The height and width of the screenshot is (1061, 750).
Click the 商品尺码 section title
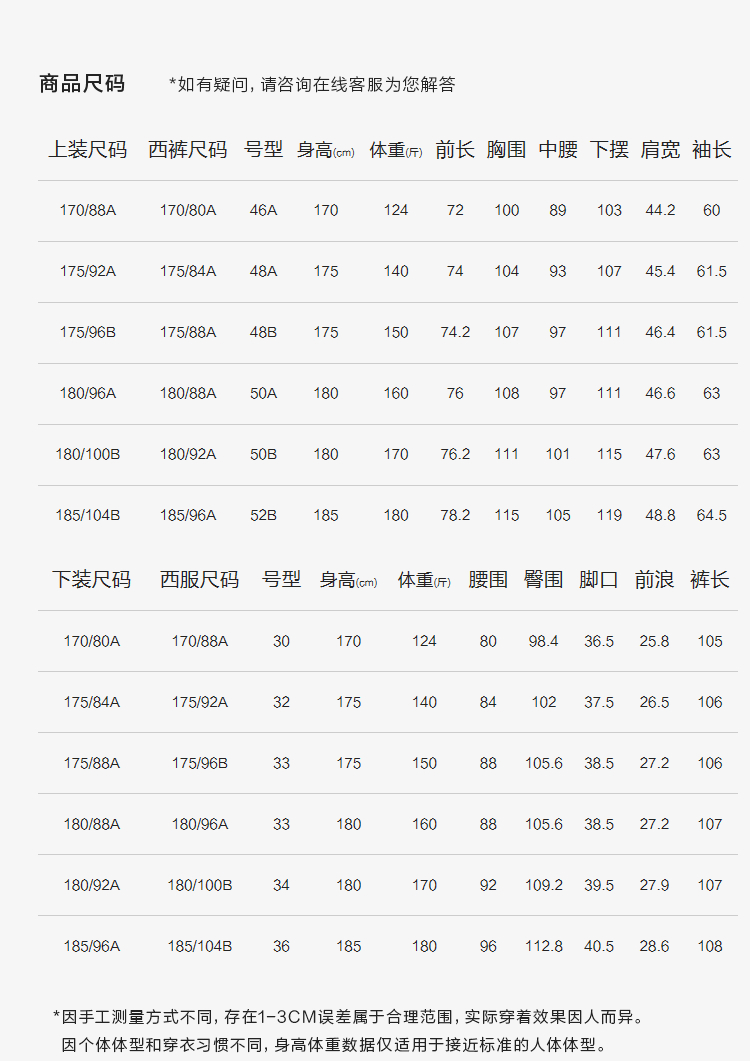pos(82,84)
